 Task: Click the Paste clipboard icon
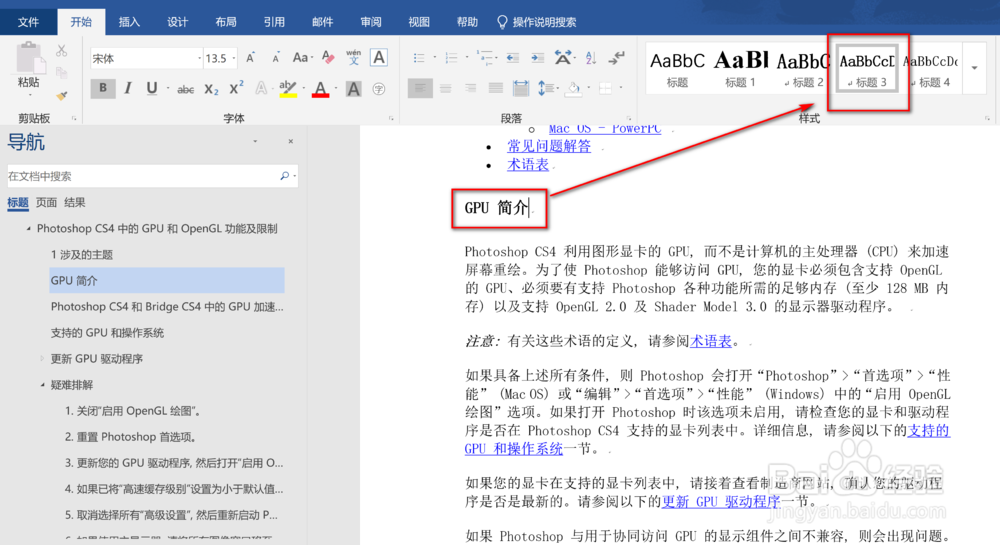[29, 58]
